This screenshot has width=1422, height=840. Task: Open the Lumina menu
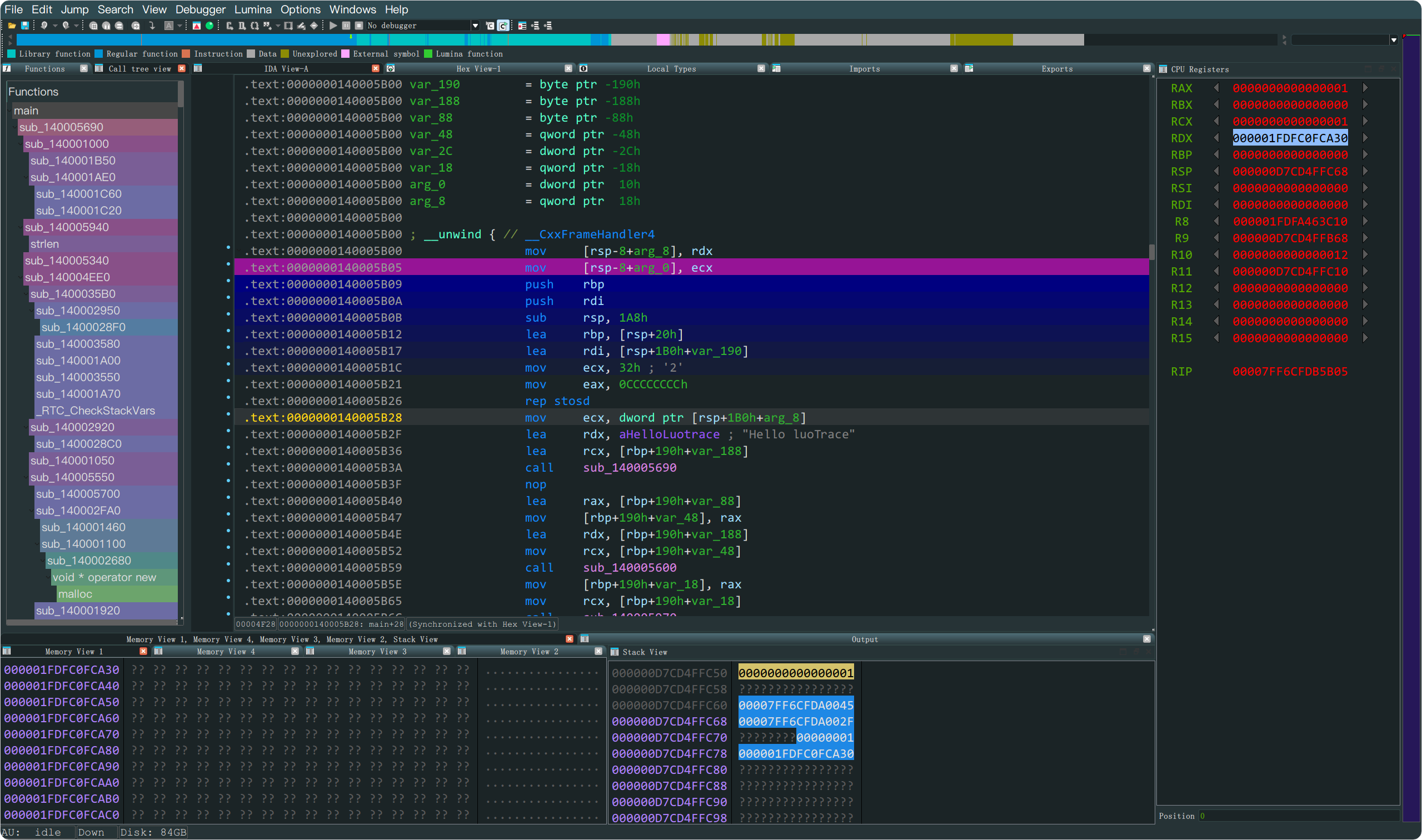pyautogui.click(x=252, y=9)
